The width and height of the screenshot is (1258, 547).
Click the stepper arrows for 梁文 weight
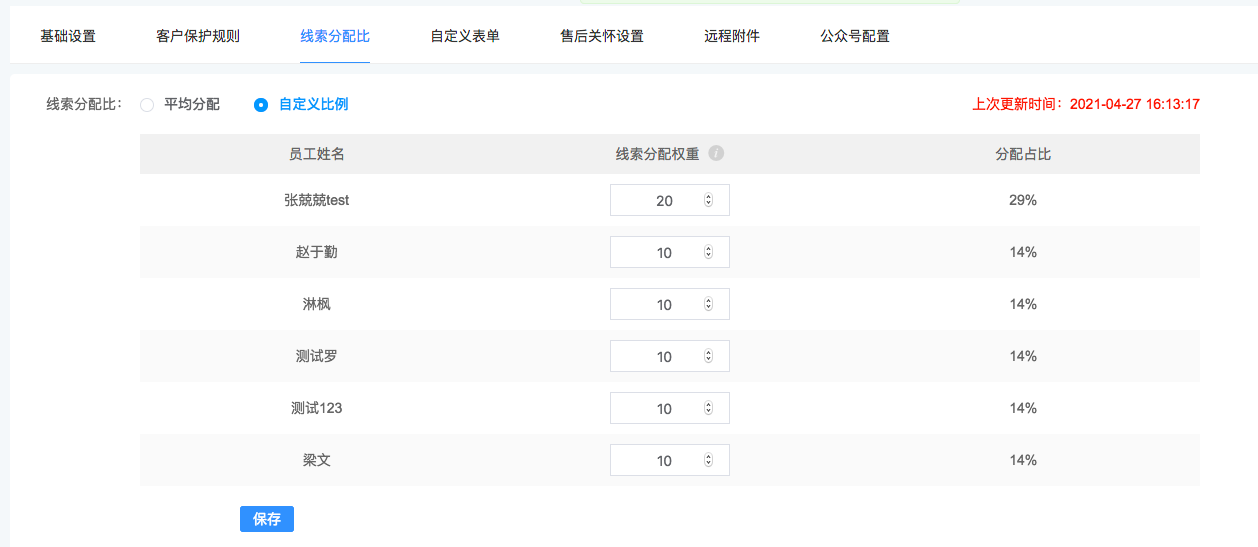tap(708, 460)
